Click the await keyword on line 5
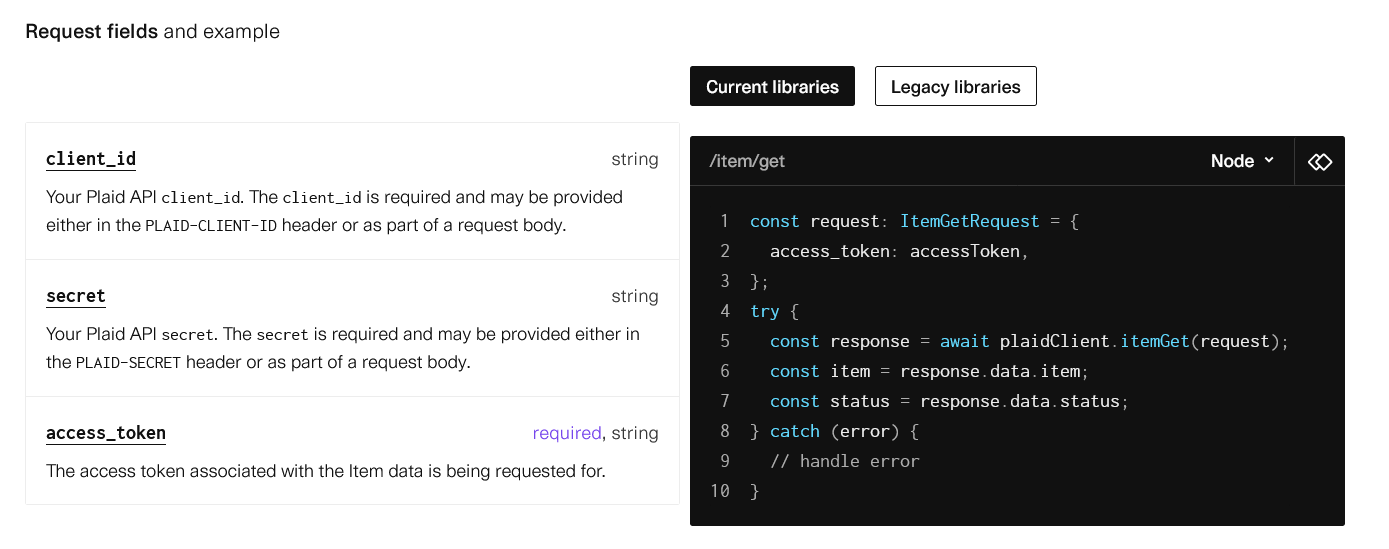The image size is (1389, 549). point(965,341)
